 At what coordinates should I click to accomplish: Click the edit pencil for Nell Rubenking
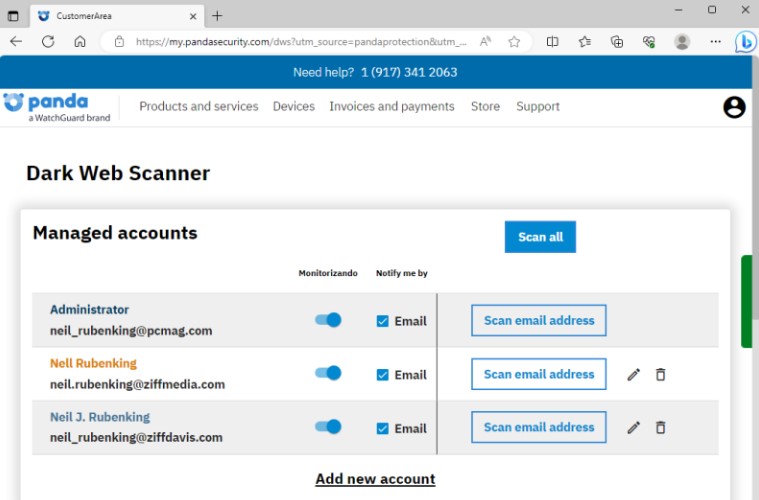[633, 374]
